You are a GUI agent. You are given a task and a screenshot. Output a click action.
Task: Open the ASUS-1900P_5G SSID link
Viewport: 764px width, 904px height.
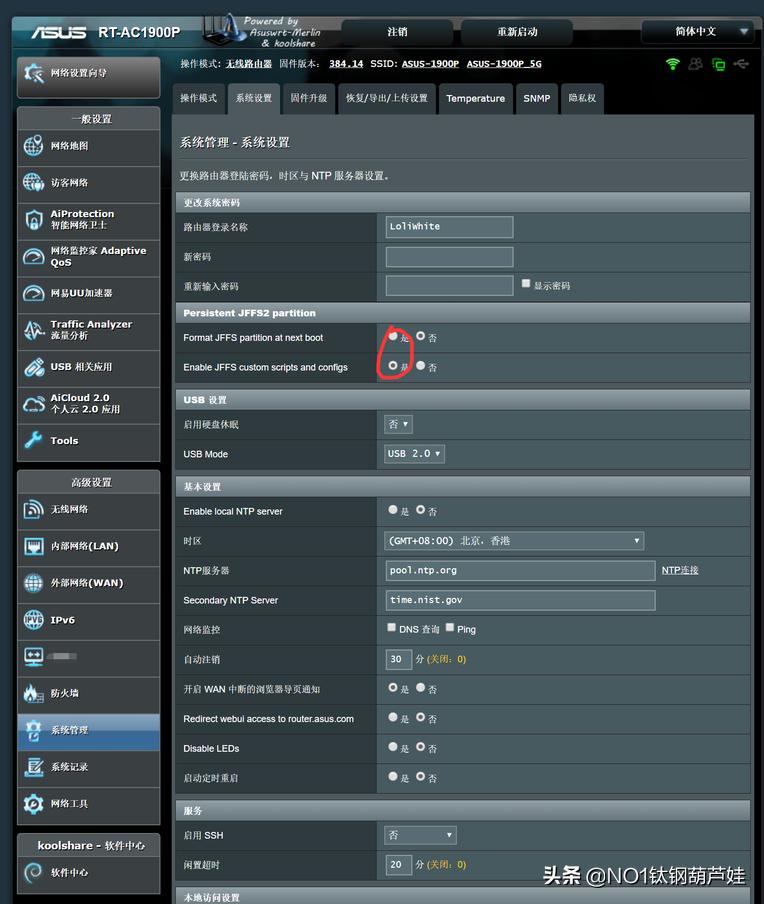(x=504, y=63)
